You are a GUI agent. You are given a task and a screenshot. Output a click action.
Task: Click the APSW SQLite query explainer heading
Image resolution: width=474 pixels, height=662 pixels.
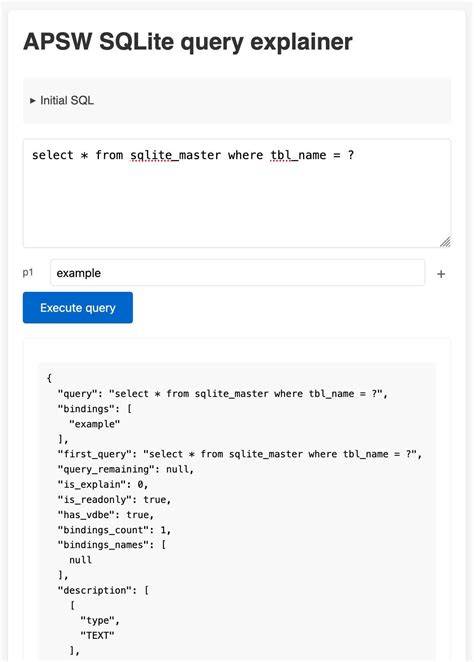click(188, 42)
